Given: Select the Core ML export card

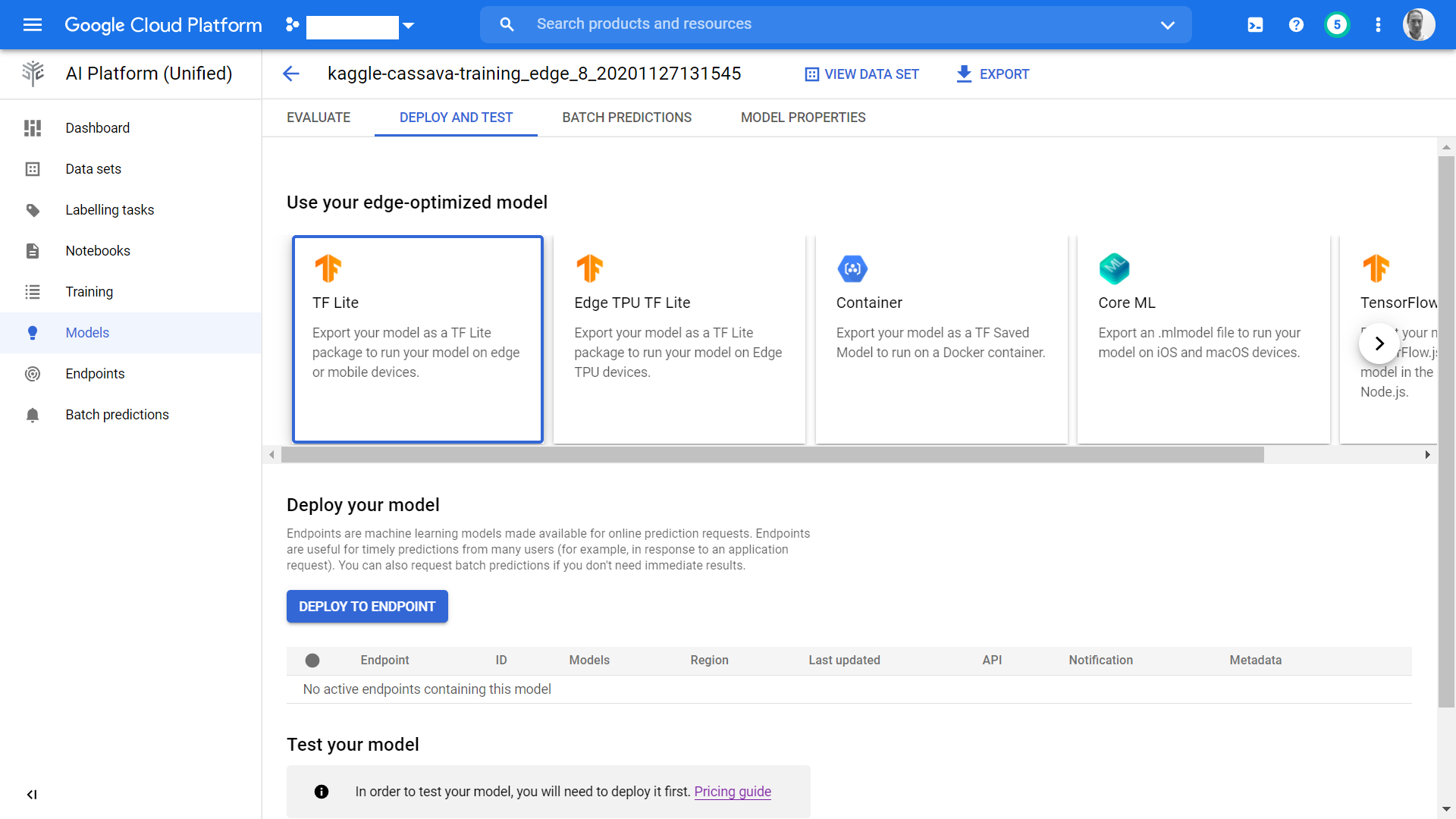Looking at the screenshot, I should [1203, 339].
